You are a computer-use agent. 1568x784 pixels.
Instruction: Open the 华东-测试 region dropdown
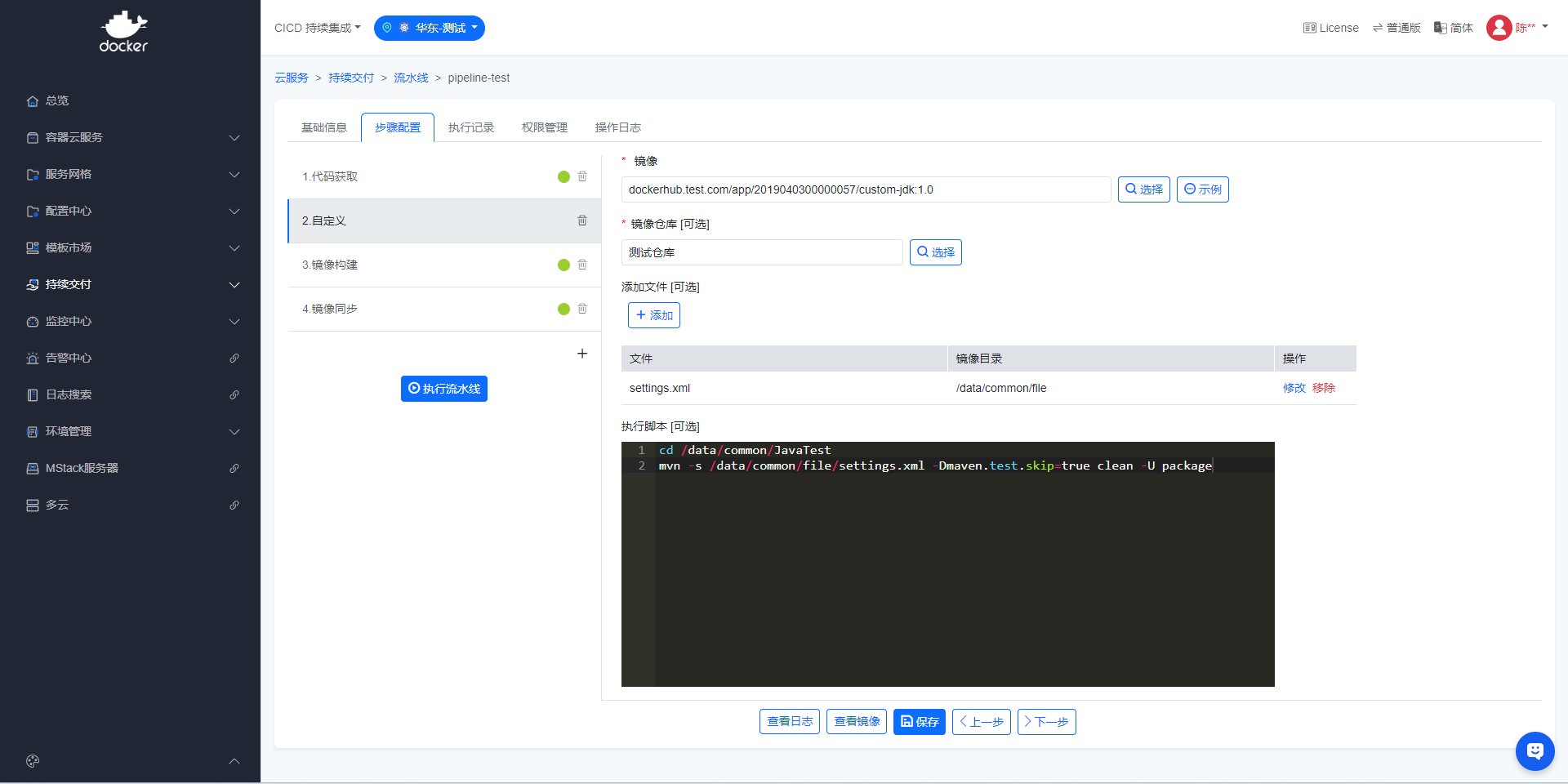430,28
